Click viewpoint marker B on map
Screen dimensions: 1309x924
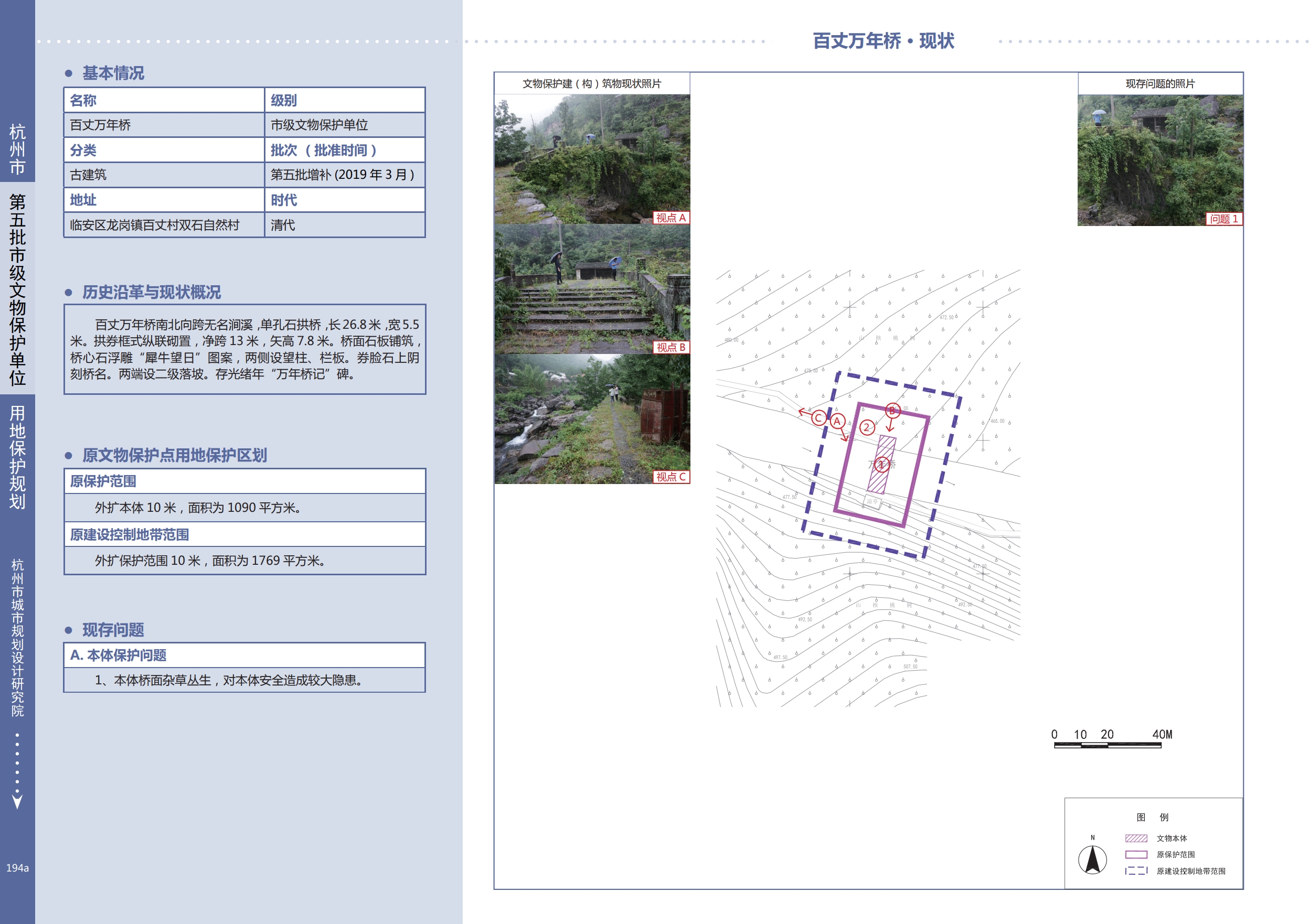[x=892, y=411]
